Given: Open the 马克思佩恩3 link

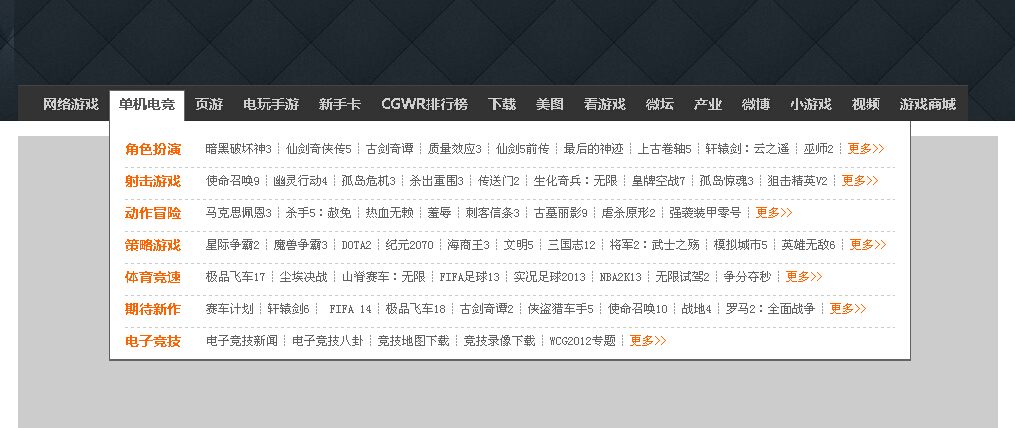Looking at the screenshot, I should tap(239, 212).
